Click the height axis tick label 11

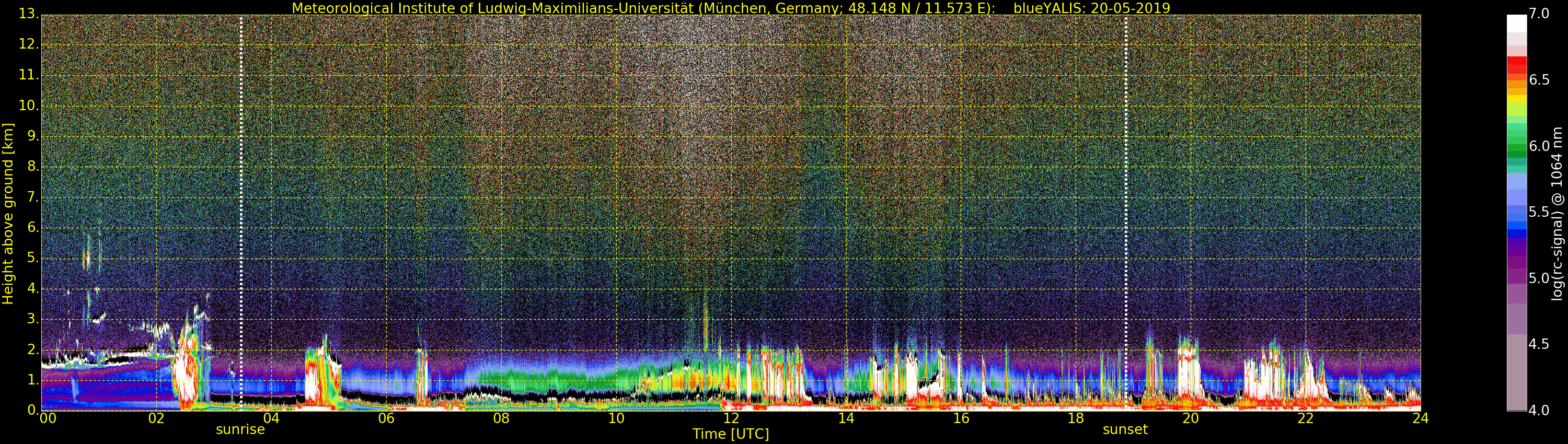pos(28,75)
